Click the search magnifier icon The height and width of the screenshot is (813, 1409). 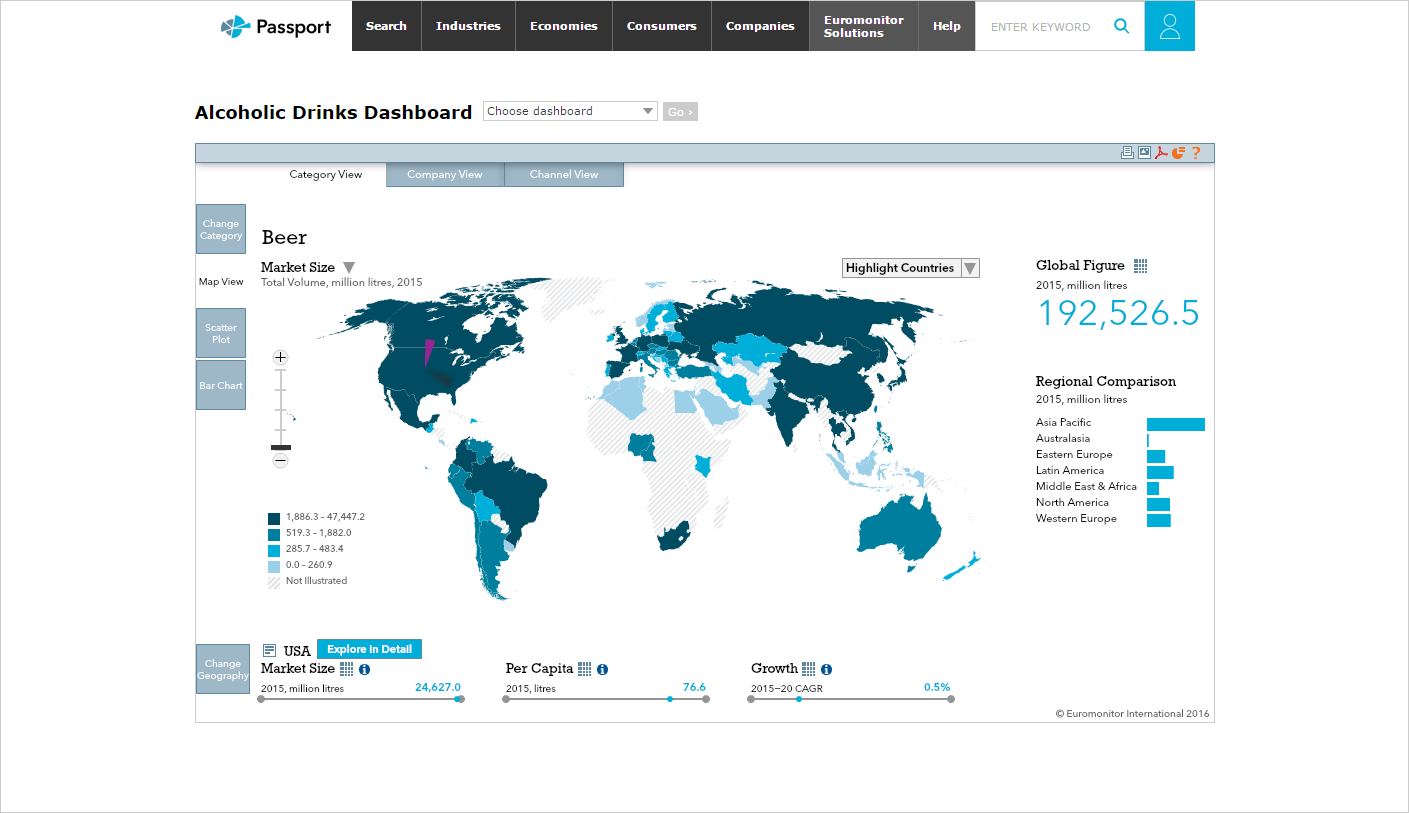[x=1122, y=26]
